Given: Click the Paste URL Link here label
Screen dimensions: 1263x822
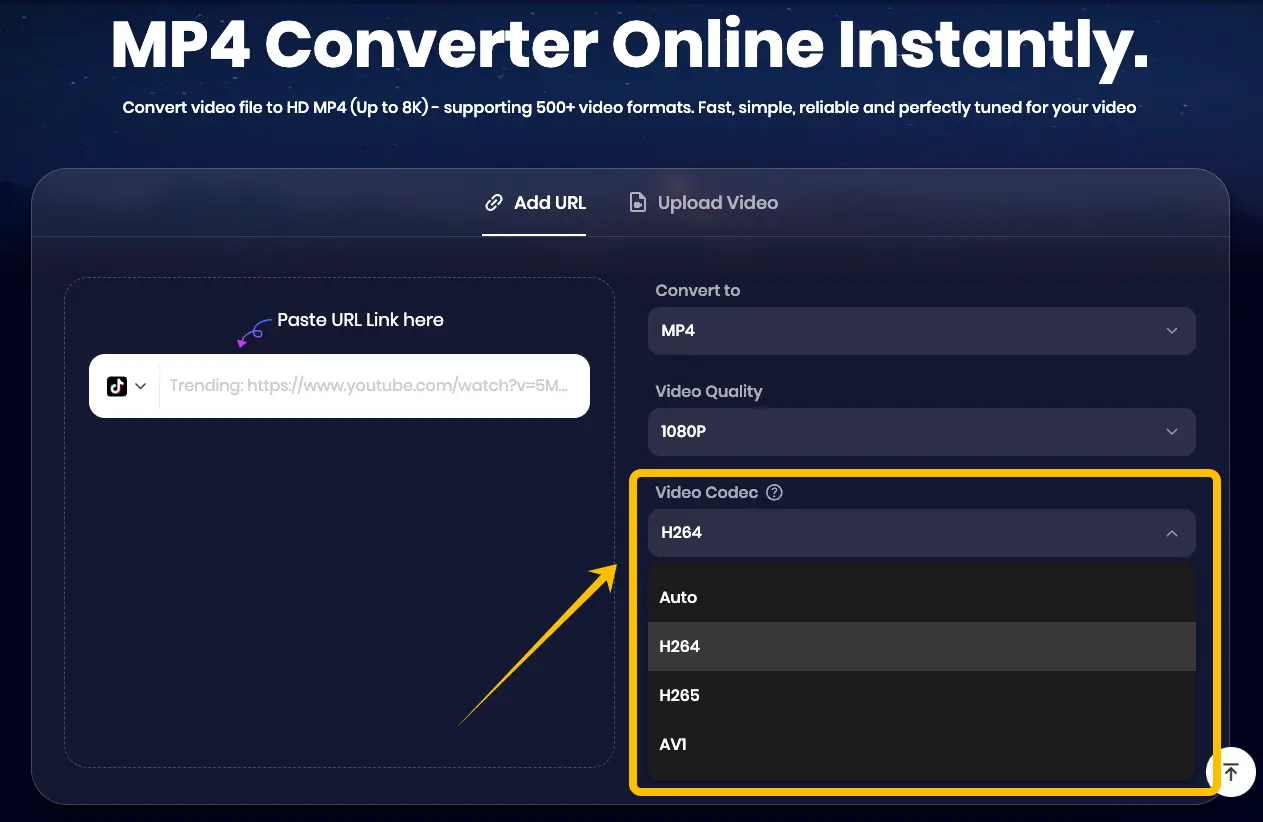Looking at the screenshot, I should coord(360,320).
